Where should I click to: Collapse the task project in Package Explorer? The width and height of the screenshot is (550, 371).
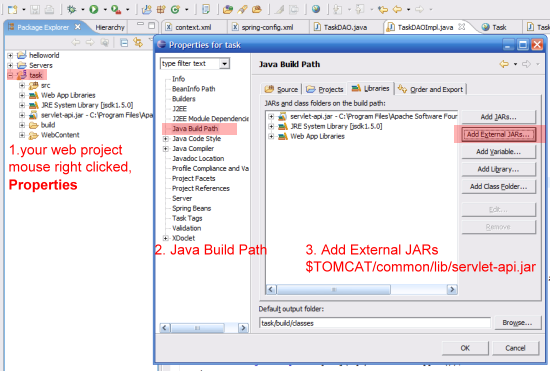[x=10, y=75]
